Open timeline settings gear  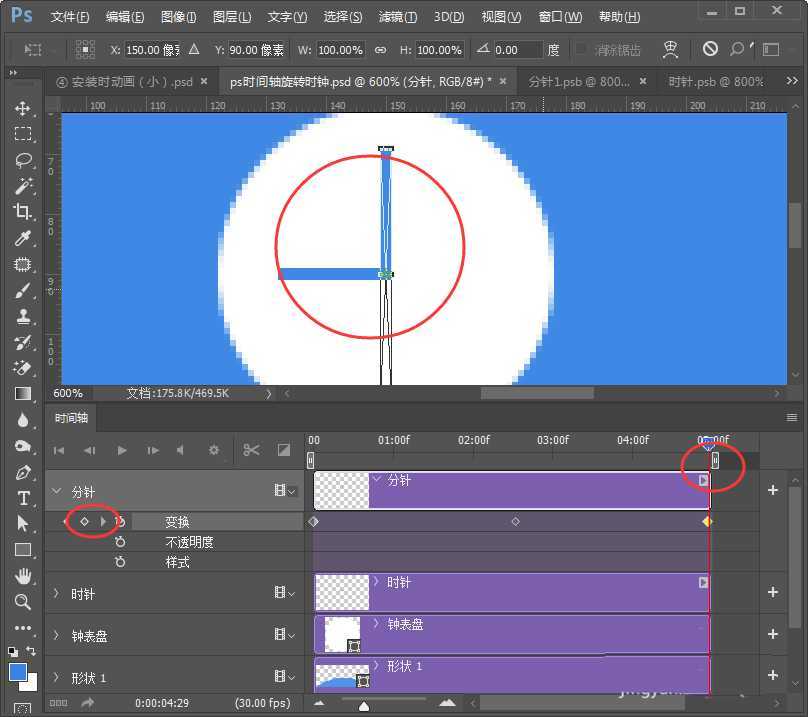[x=213, y=450]
